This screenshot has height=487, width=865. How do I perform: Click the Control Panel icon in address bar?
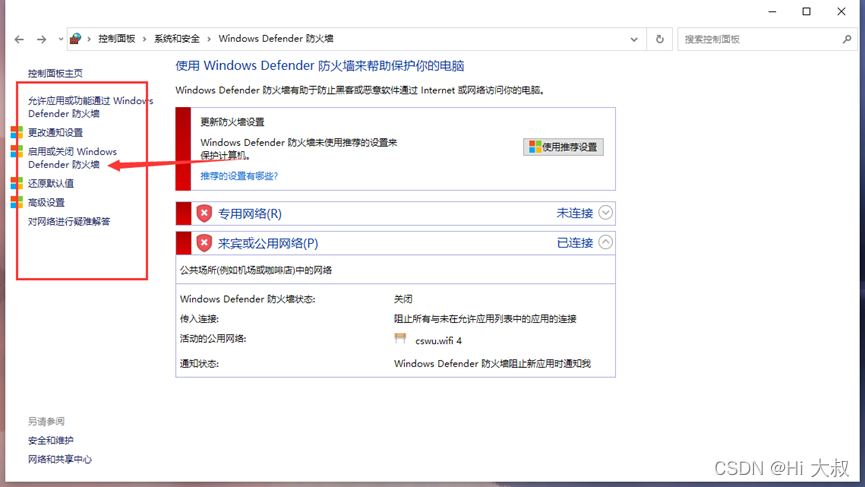(76, 39)
